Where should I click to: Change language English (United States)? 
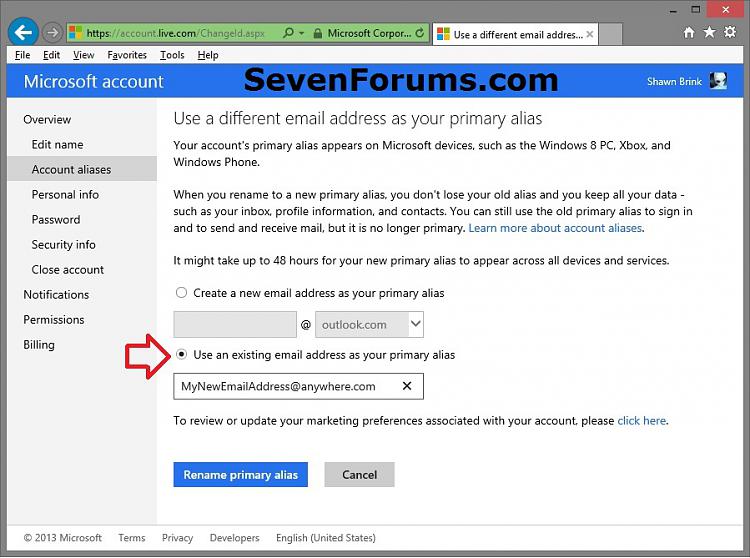pos(326,538)
